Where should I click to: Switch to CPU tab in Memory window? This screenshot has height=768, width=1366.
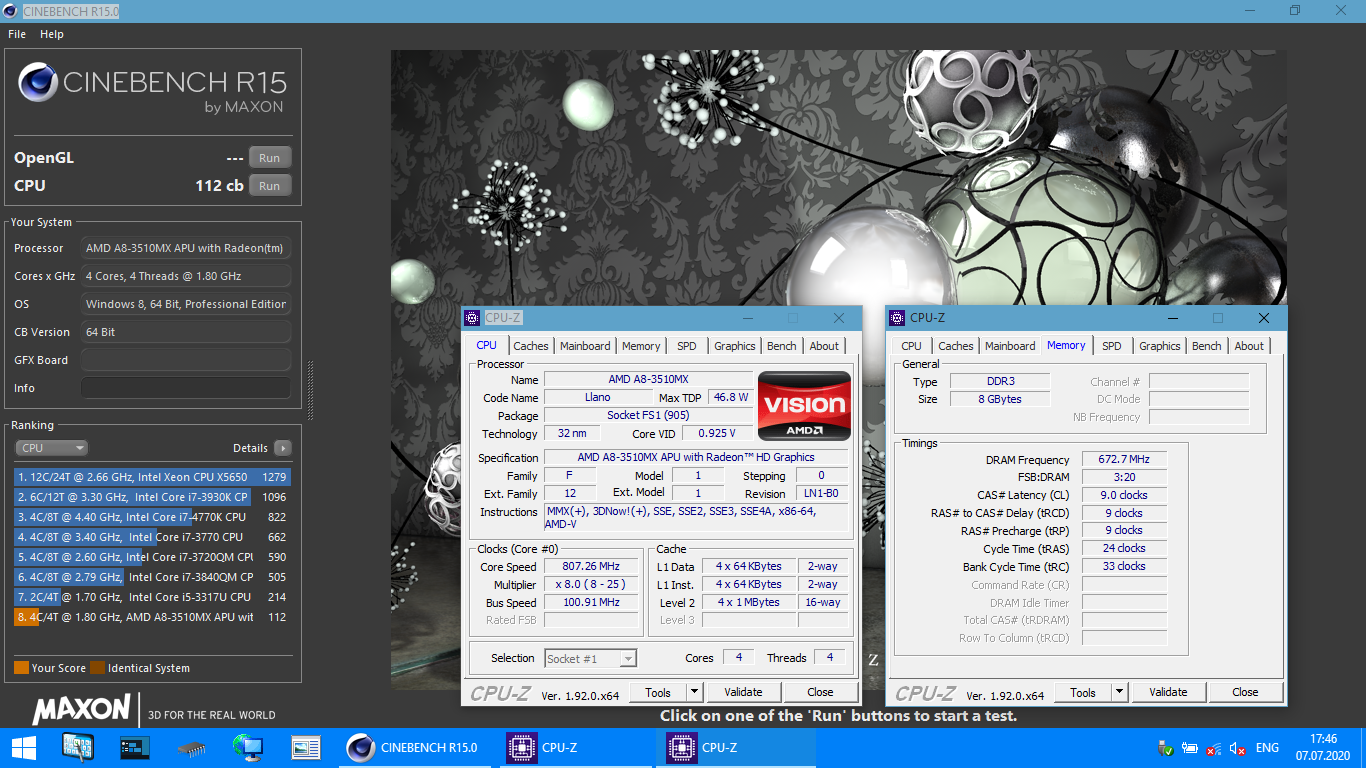912,346
